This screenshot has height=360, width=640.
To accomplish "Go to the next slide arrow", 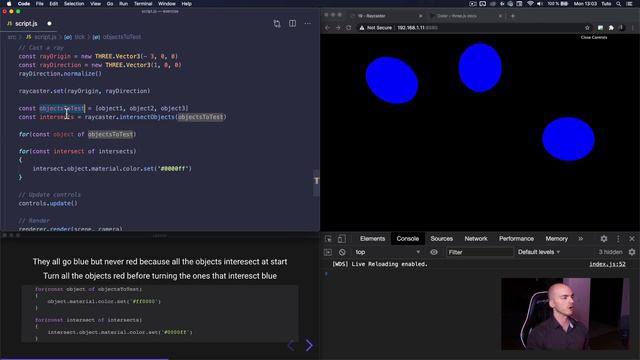I will point(309,346).
